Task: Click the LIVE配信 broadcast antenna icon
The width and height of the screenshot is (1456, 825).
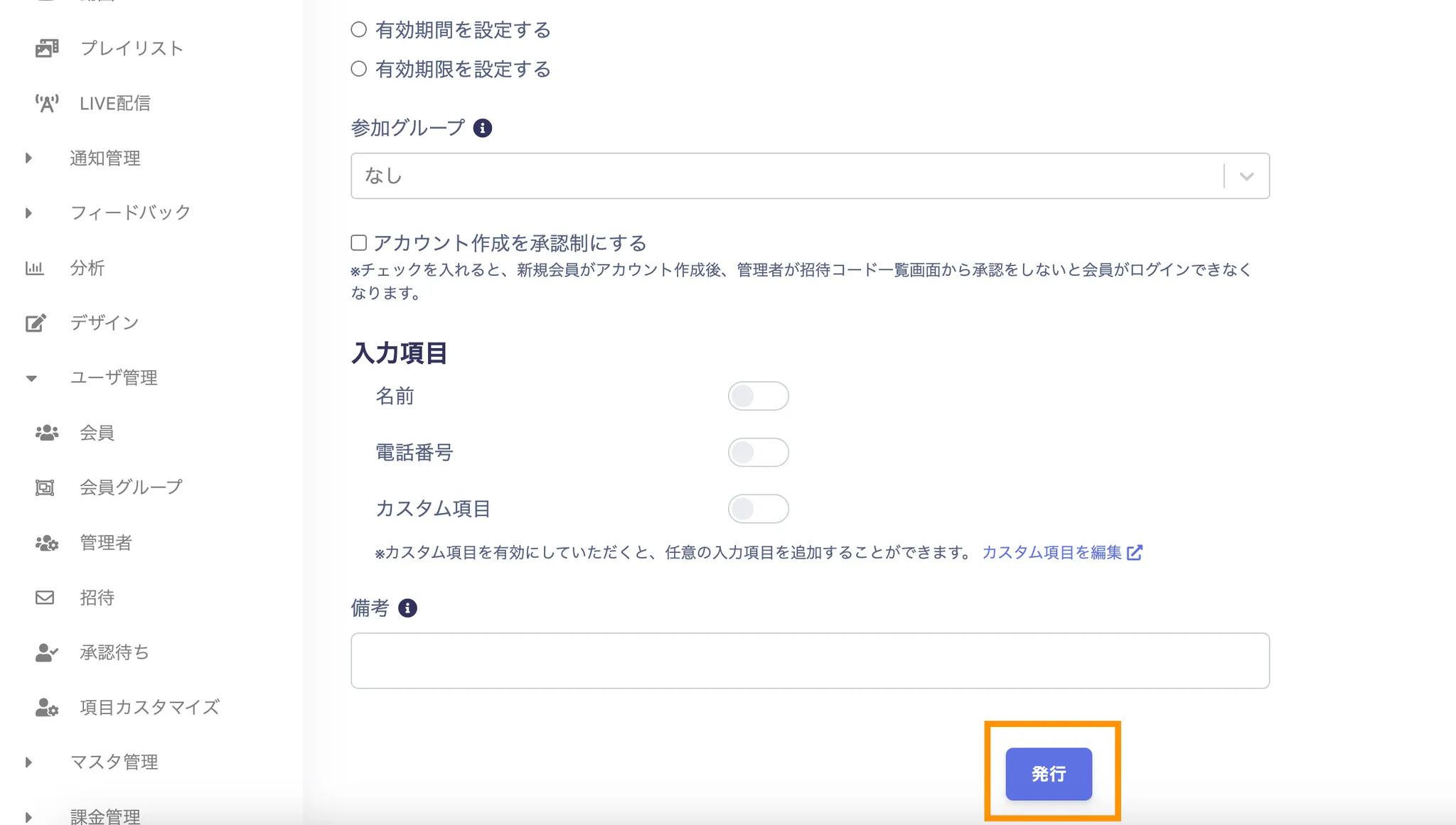Action: pos(47,104)
